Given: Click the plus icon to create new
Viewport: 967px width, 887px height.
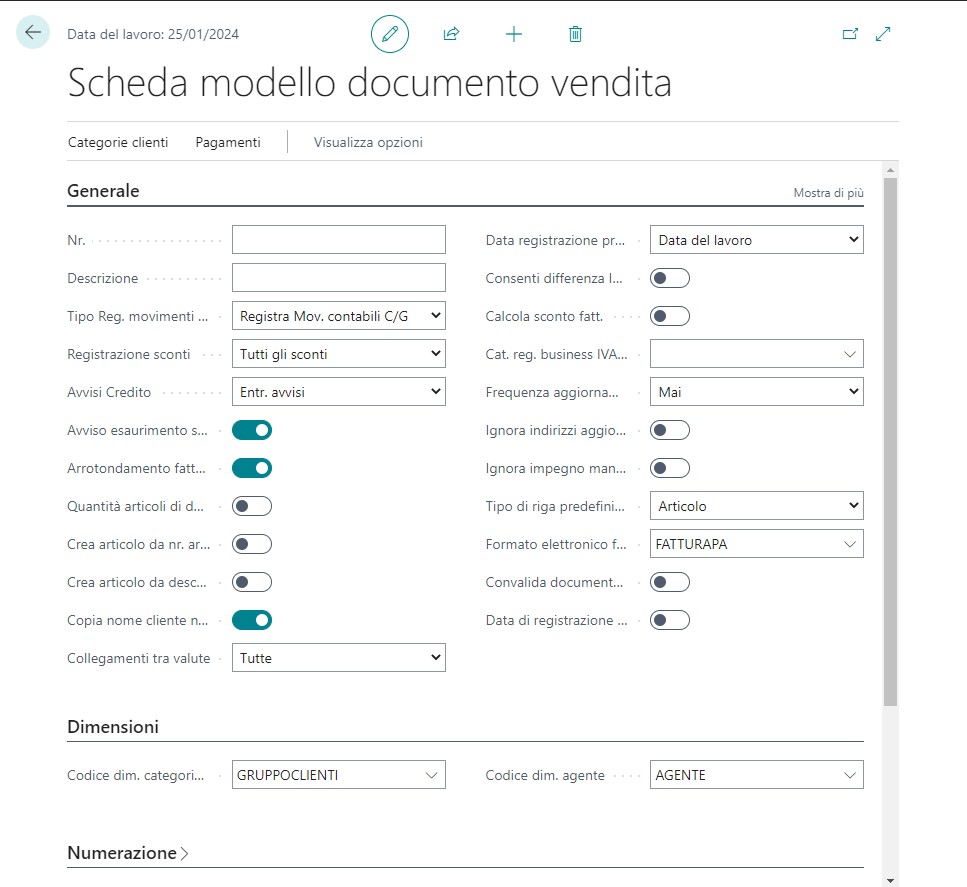Looking at the screenshot, I should tap(514, 34).
